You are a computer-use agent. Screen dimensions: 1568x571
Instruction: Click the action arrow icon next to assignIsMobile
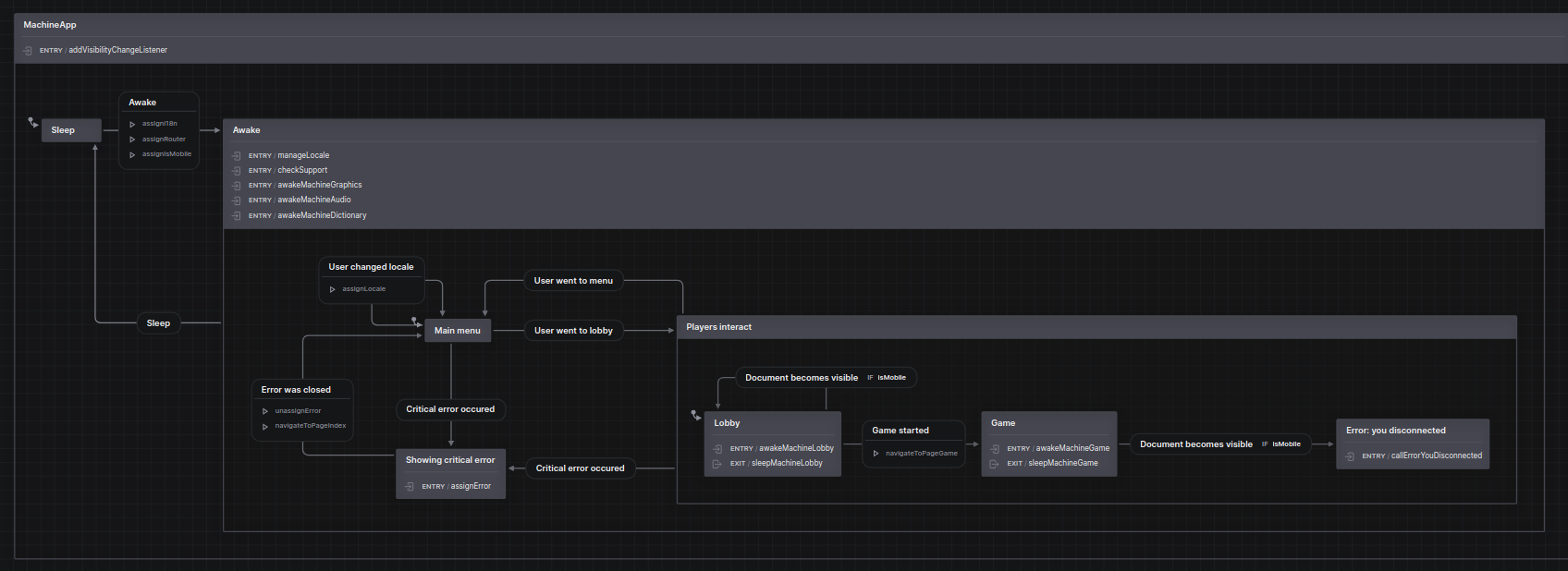pyautogui.click(x=132, y=154)
